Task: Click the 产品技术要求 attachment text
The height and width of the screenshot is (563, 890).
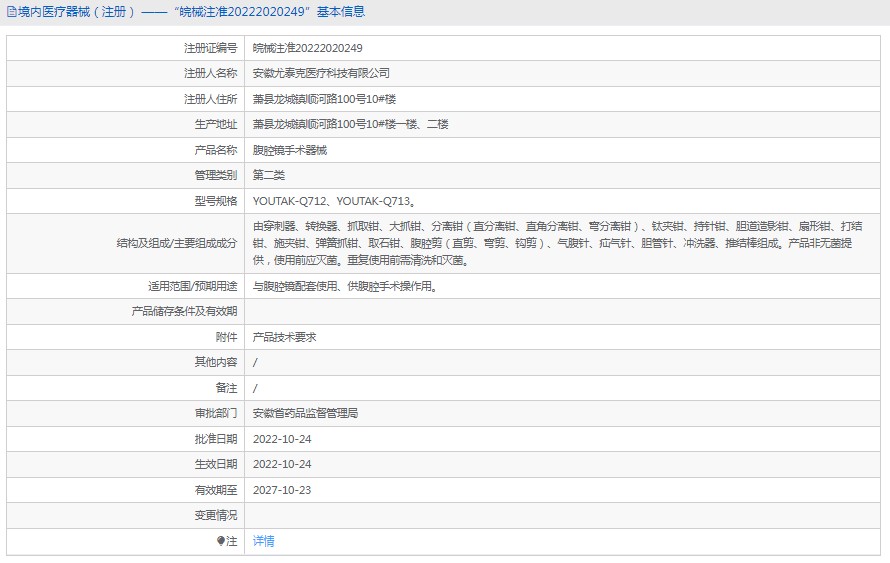Action: (284, 337)
